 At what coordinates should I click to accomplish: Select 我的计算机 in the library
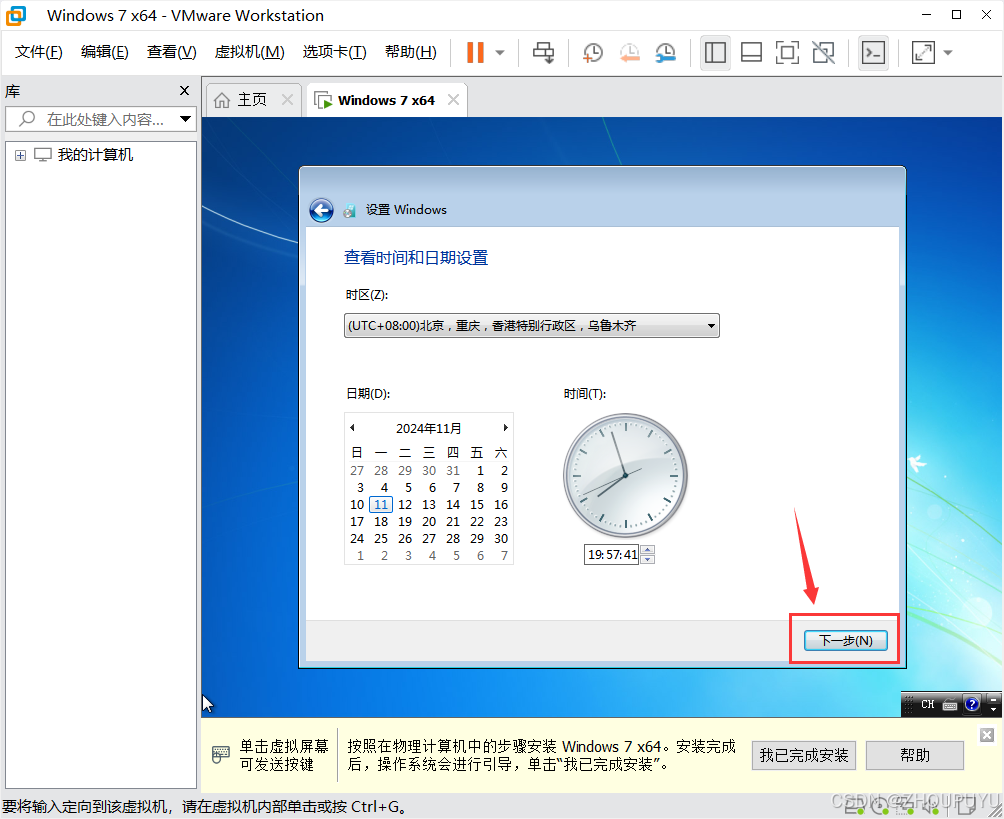tap(95, 154)
